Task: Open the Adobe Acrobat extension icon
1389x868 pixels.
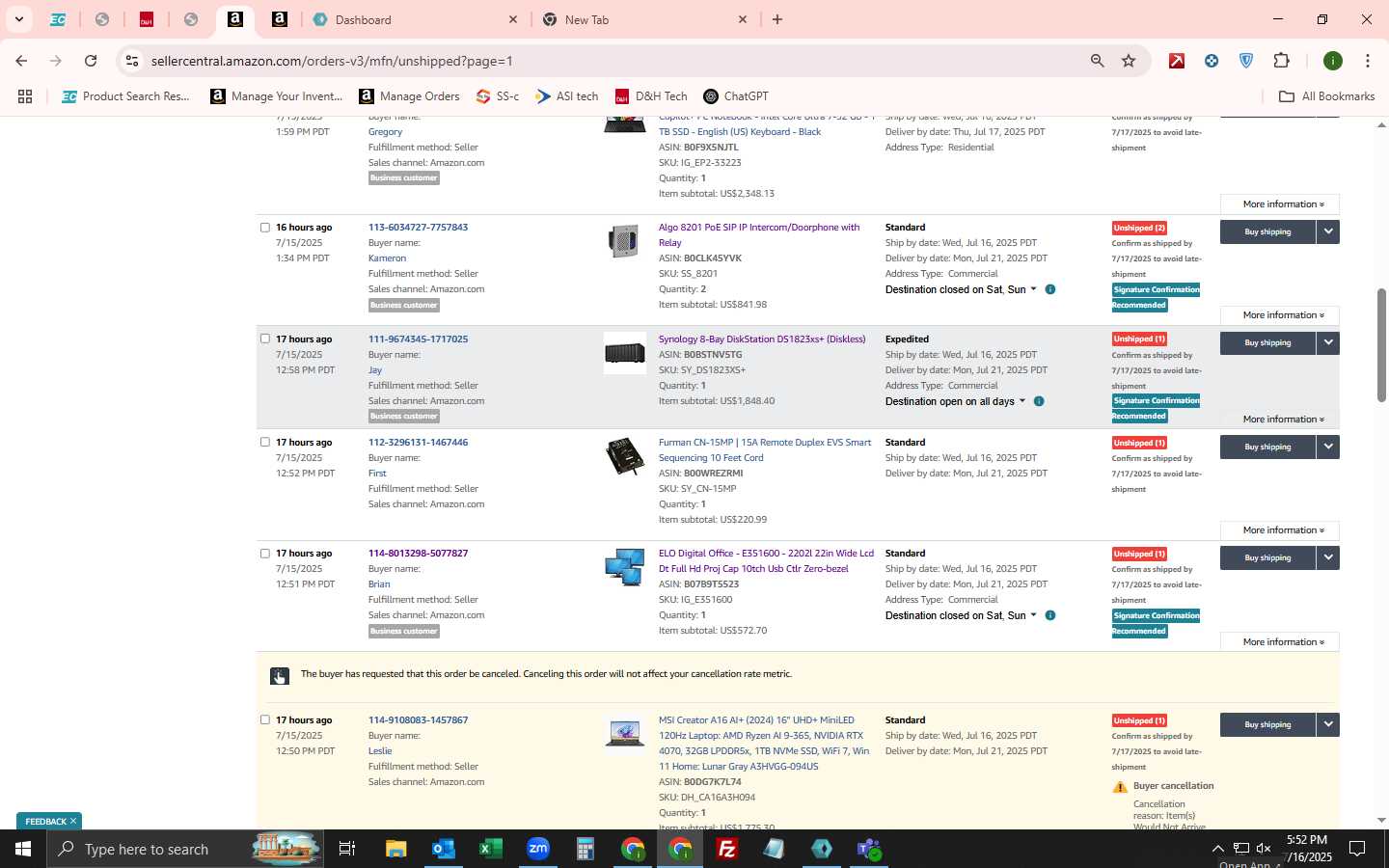Action: 1177,61
